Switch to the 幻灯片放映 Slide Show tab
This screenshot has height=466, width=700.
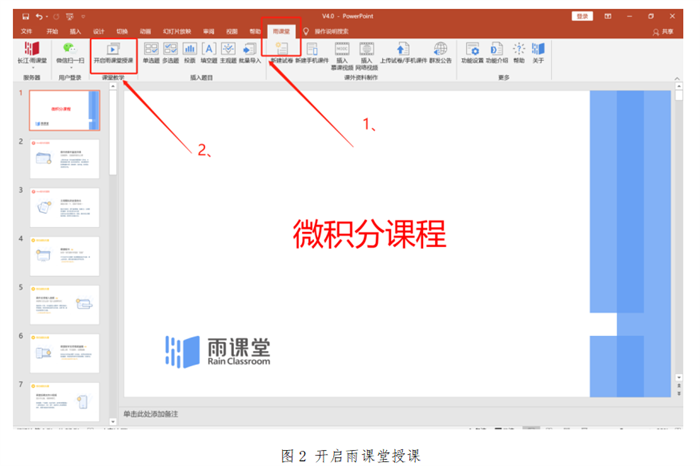pos(177,31)
